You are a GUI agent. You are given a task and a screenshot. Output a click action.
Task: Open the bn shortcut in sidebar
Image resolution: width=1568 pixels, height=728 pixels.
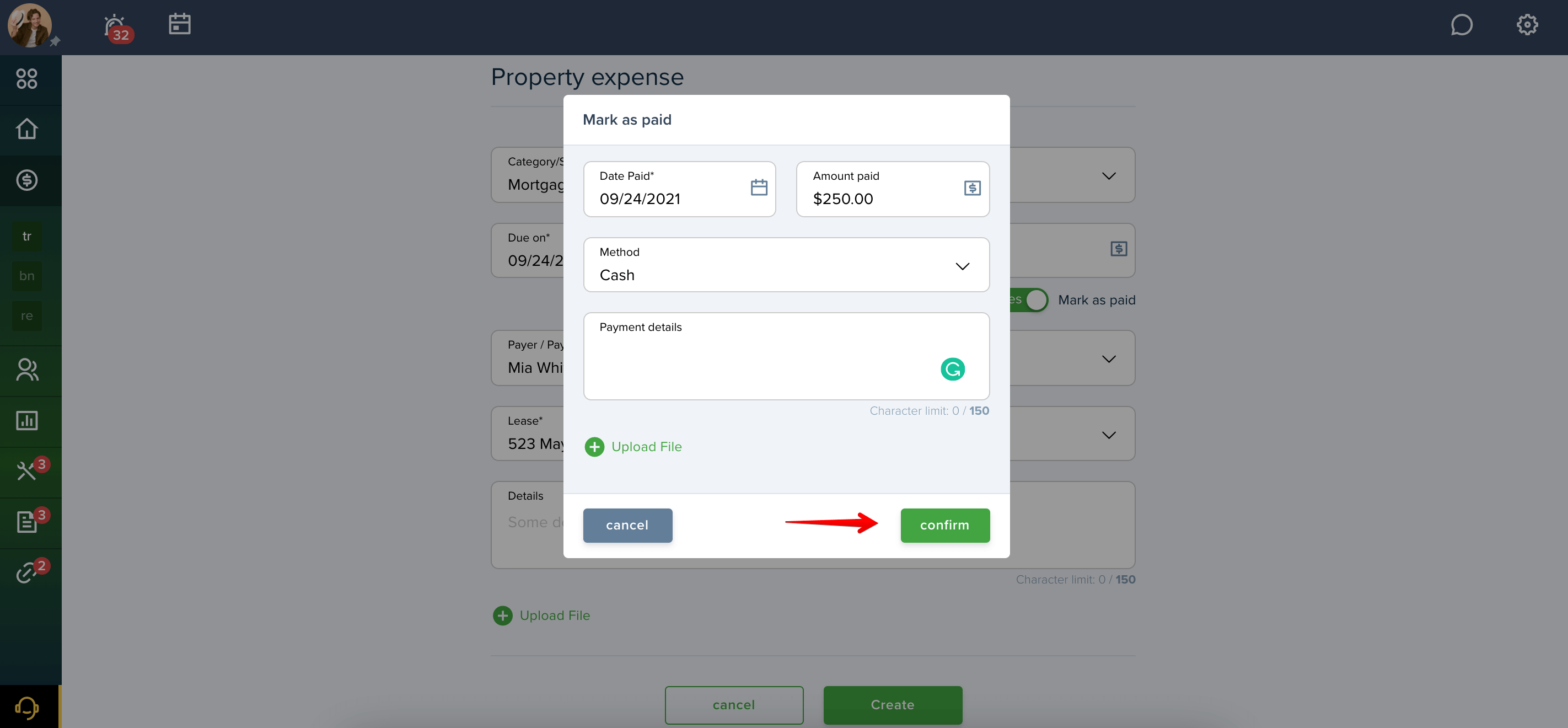[x=27, y=276]
